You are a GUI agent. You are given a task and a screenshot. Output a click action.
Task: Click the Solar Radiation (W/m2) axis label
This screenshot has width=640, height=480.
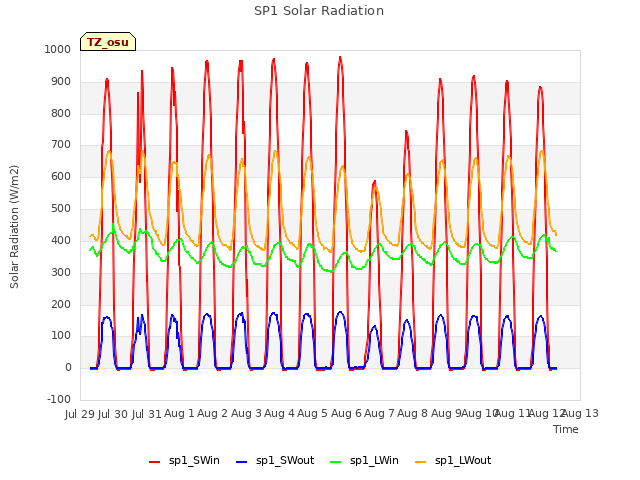tap(14, 227)
